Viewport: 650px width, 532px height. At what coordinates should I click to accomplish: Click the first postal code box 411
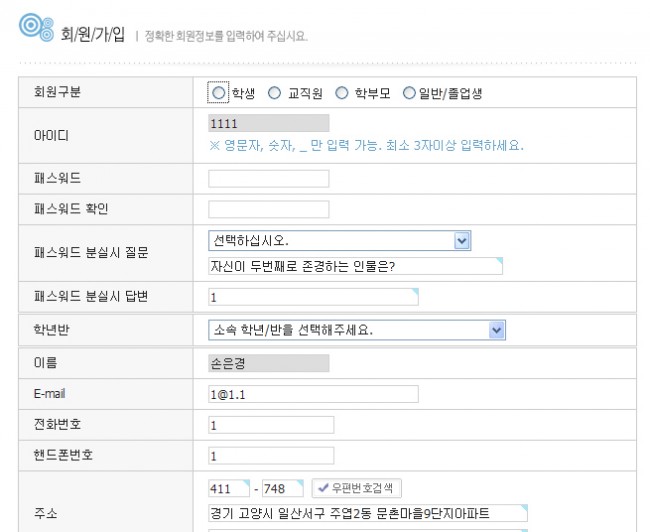tap(229, 489)
